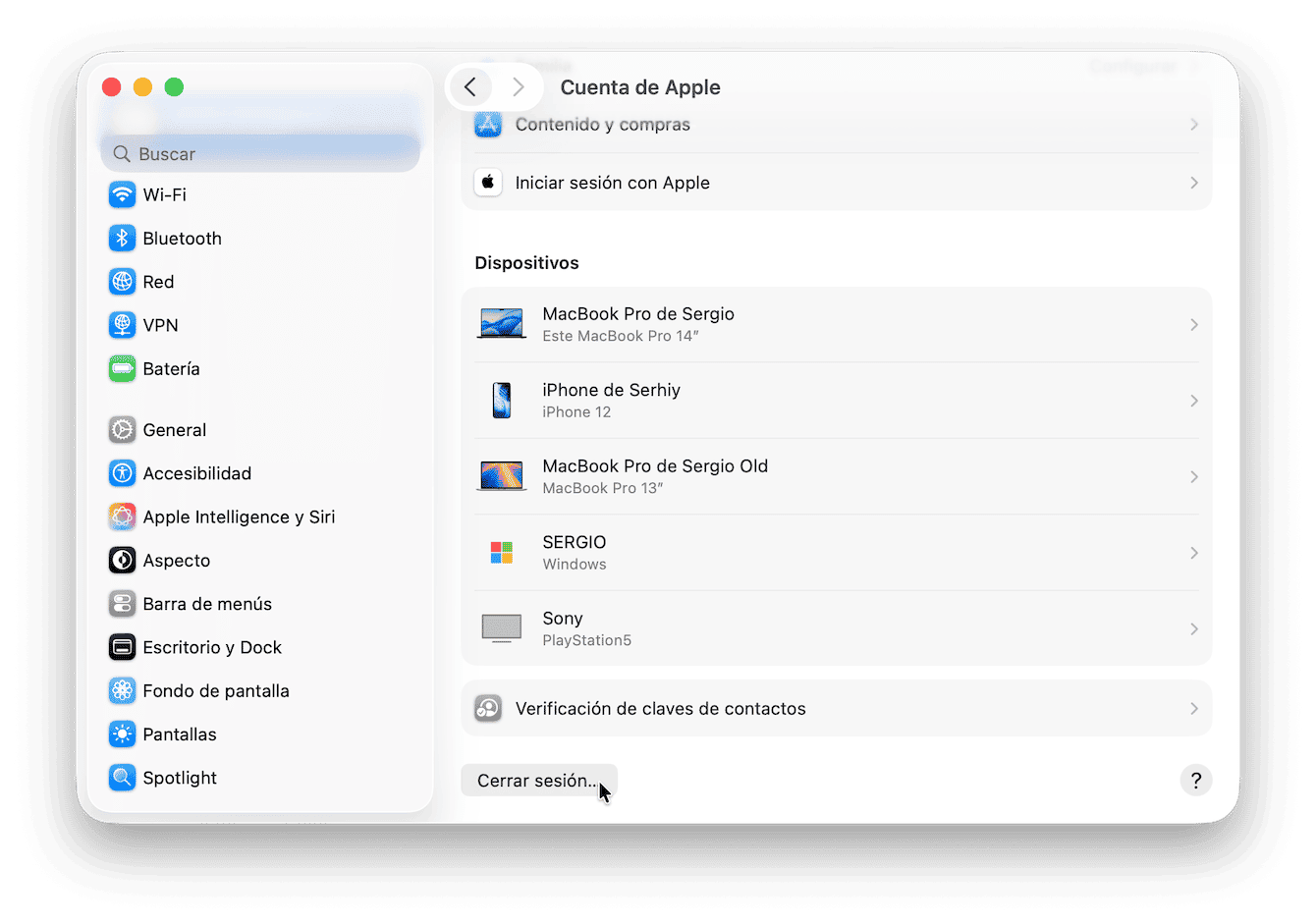Select the Pantallas label in the sidebar

(x=180, y=734)
